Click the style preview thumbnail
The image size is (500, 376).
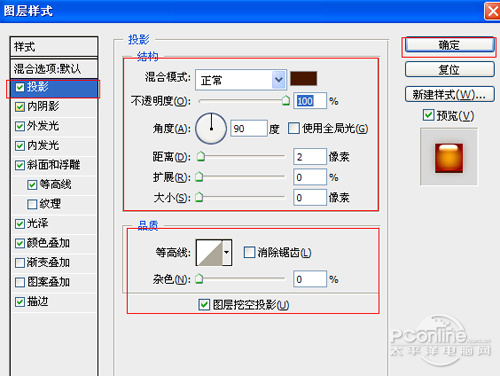449,158
